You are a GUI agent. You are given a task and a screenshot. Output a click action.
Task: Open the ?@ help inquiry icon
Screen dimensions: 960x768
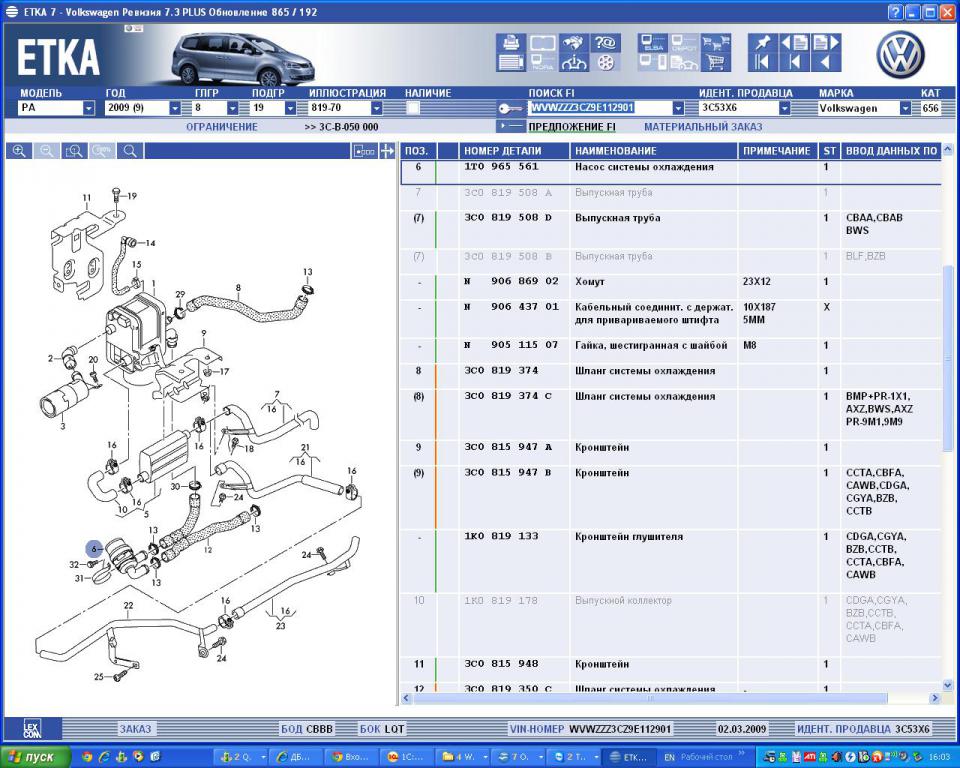point(605,43)
